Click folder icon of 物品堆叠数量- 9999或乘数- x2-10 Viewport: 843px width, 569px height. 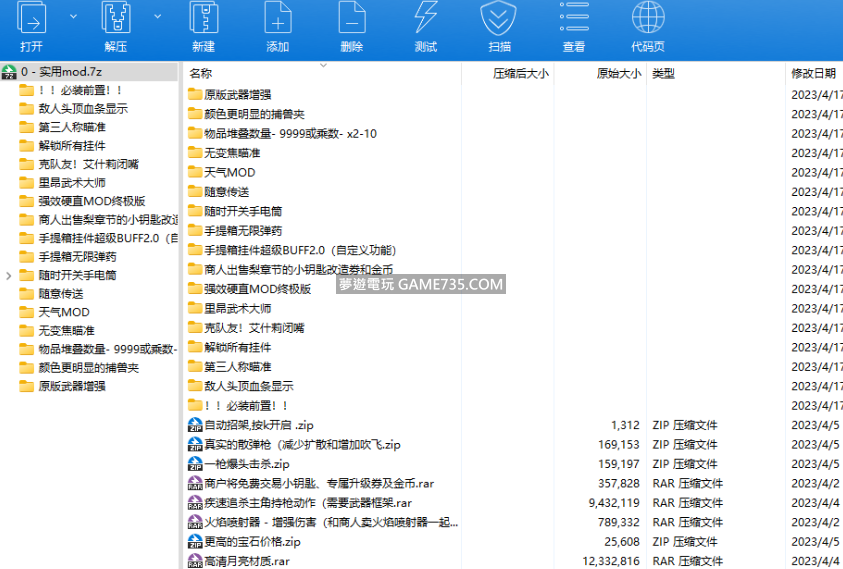pos(195,133)
